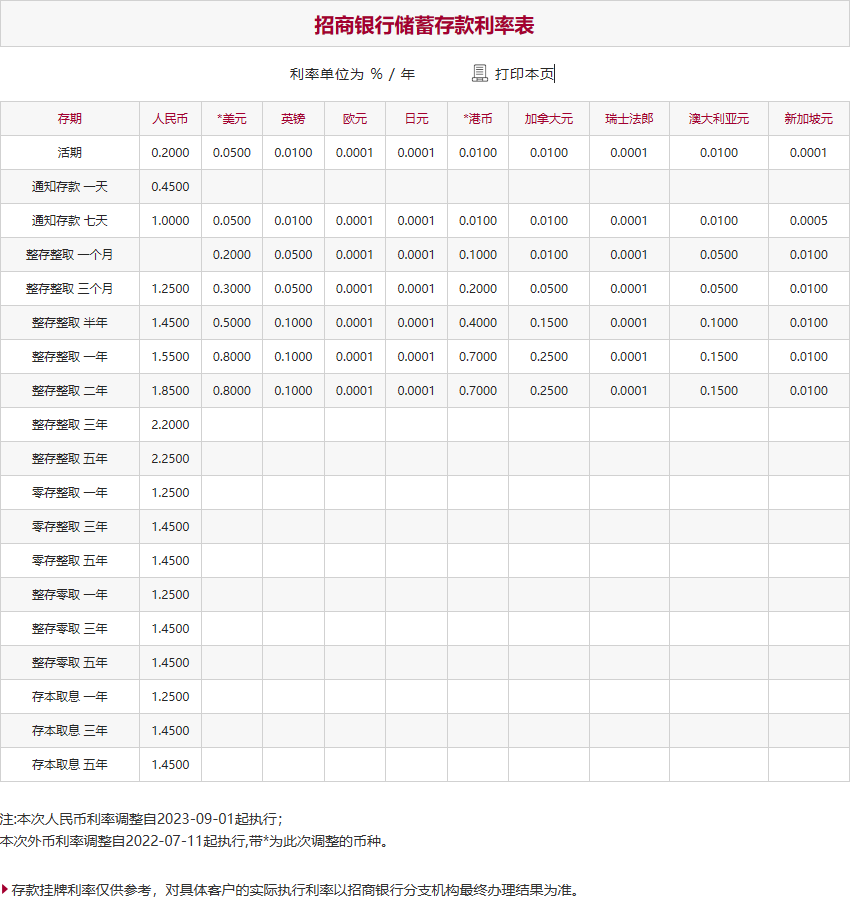Select the 新加坡元 column header
Viewport: 852px width, 903px height.
click(808, 118)
